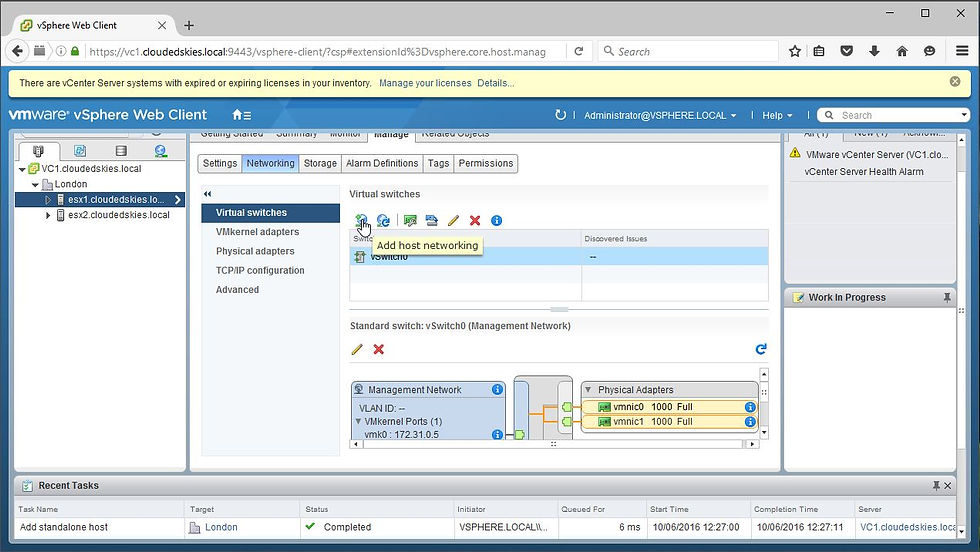Screen dimensions: 980x552
Task: Select the esx2.cloudedskies.local host
Action: pos(119,215)
